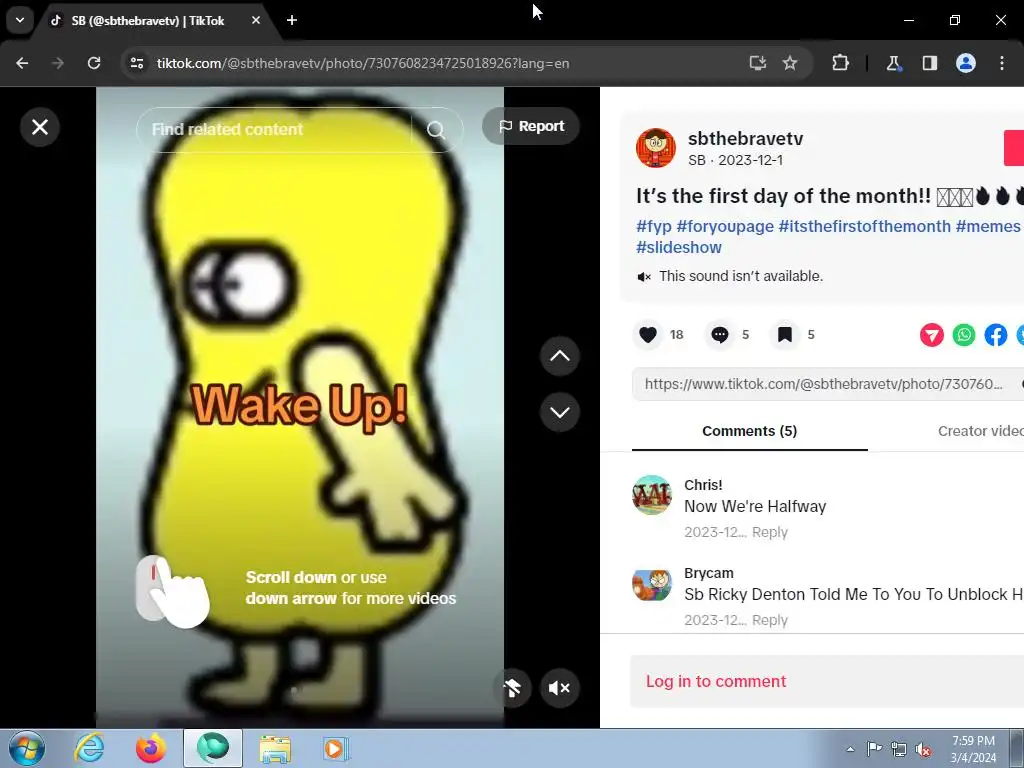Close the TikTok photo viewer with the X
Viewport: 1024px width, 768px height.
click(40, 127)
